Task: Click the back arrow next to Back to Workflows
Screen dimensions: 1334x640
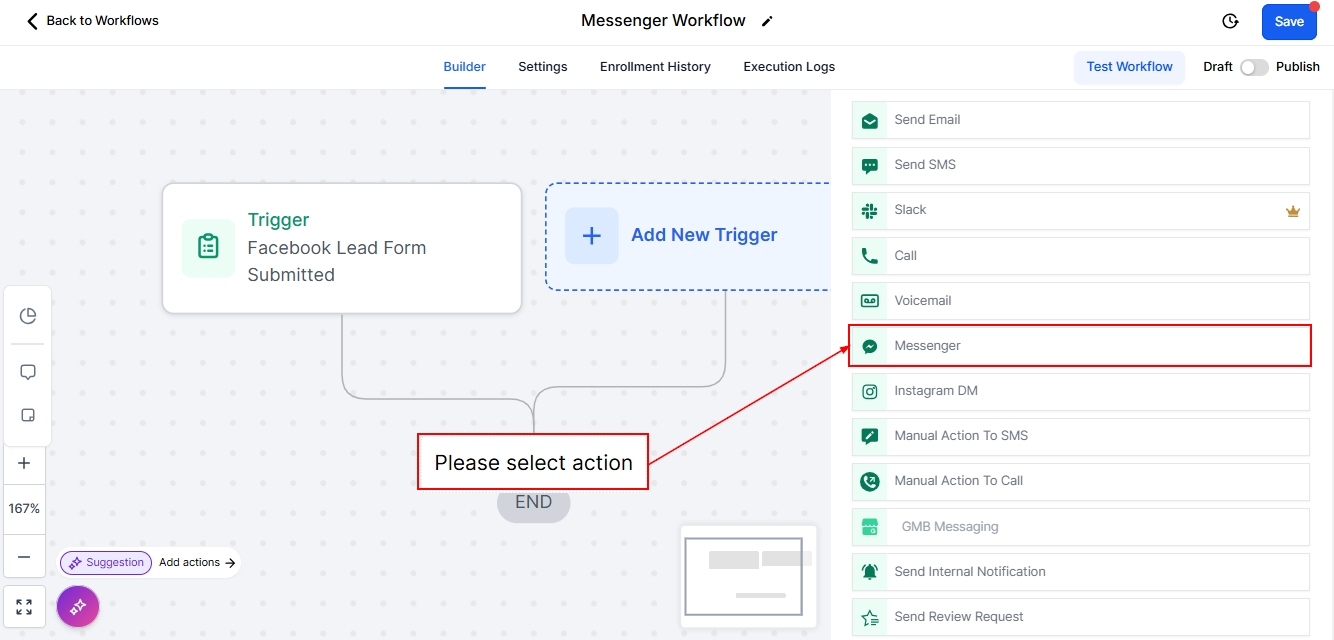Action: [33, 21]
